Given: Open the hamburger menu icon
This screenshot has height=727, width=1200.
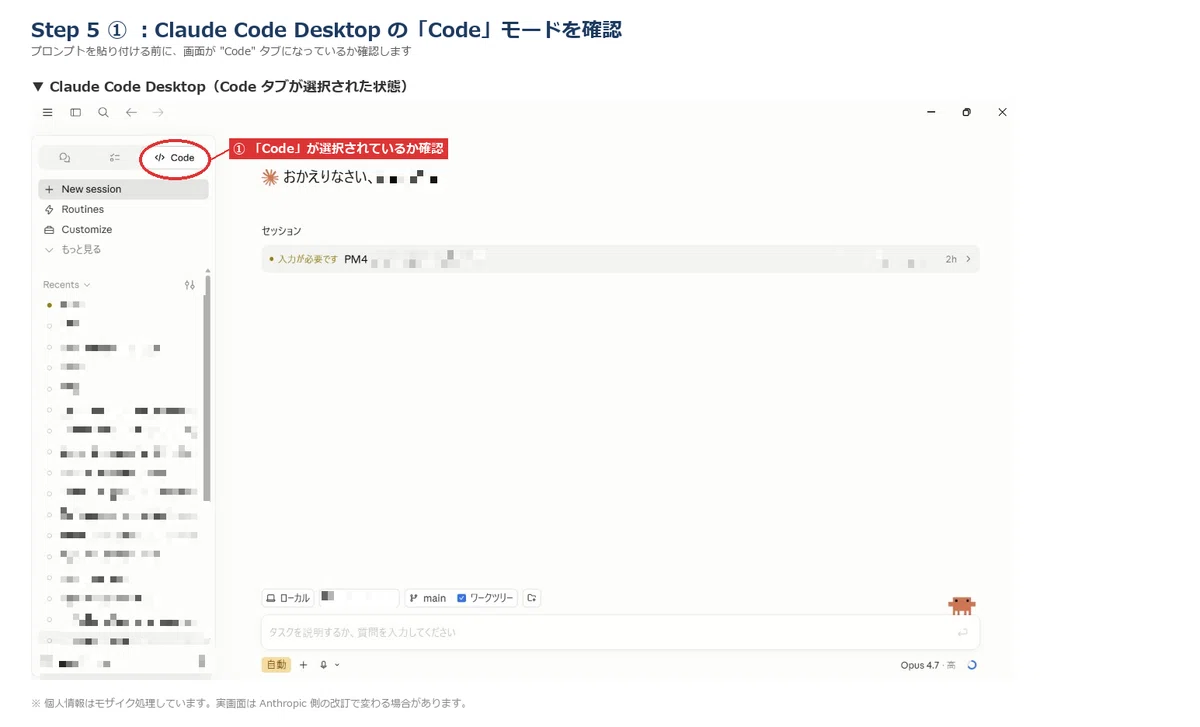Looking at the screenshot, I should pos(47,113).
